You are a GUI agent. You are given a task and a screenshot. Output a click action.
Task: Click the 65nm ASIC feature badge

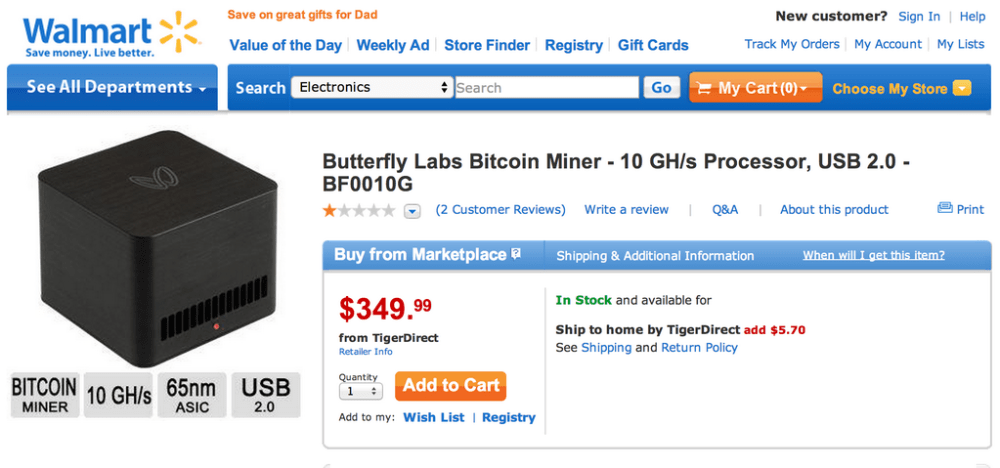tap(192, 395)
